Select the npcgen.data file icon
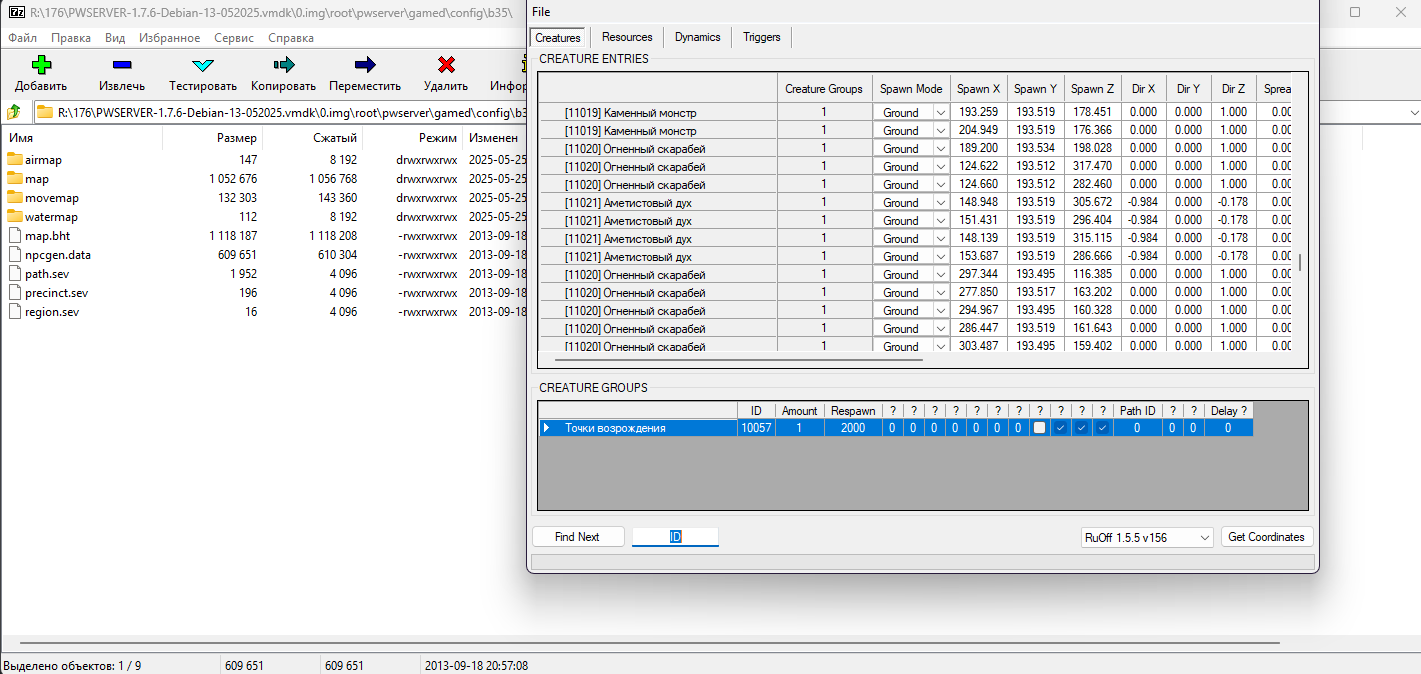Screen dimensions: 1421x674 tap(14, 255)
